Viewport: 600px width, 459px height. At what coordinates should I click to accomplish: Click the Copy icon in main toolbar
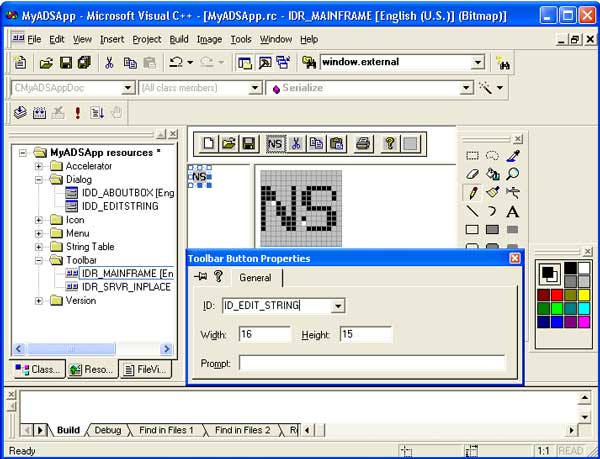point(130,62)
